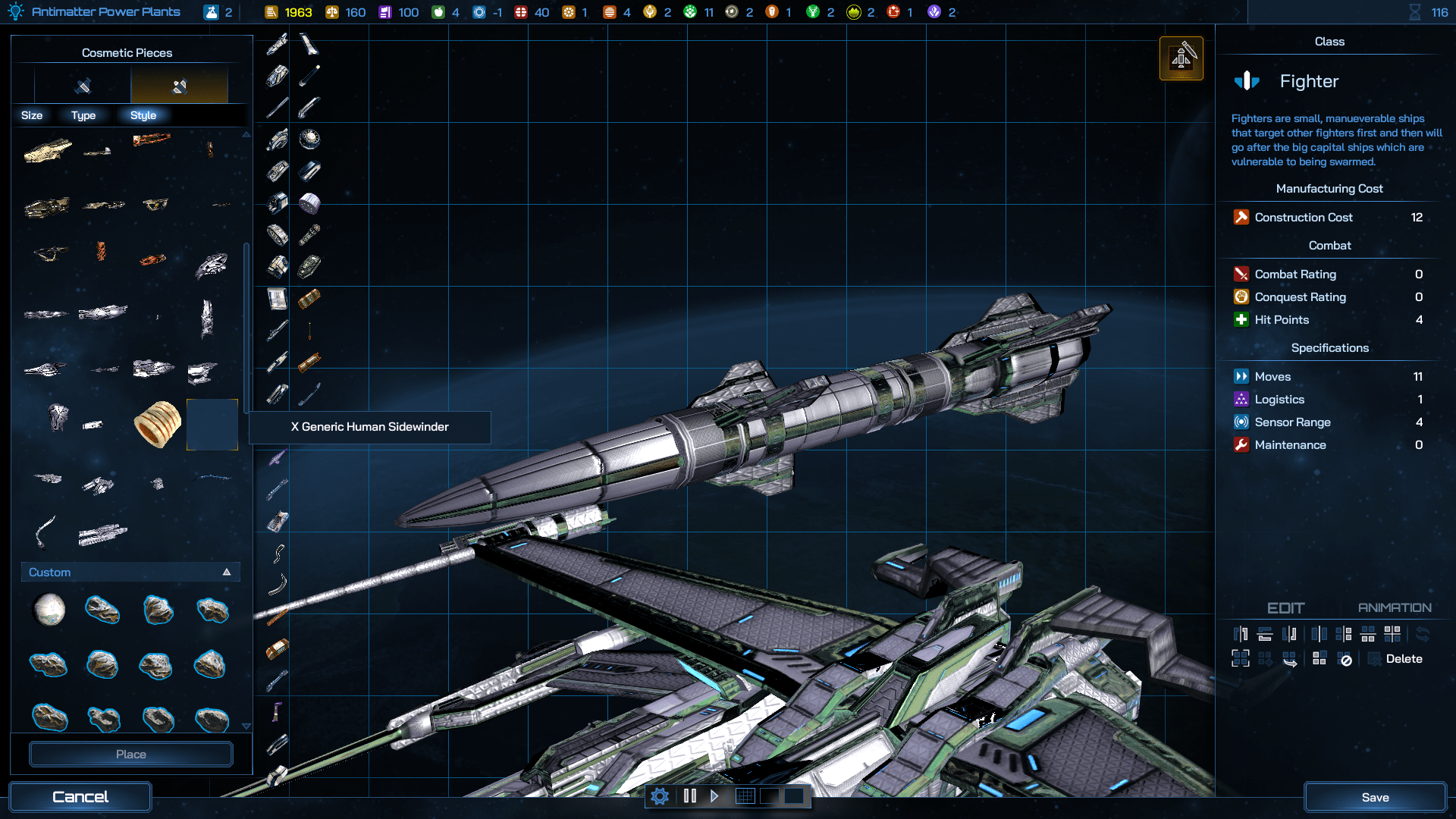Pause the ship animation playback

point(689,796)
